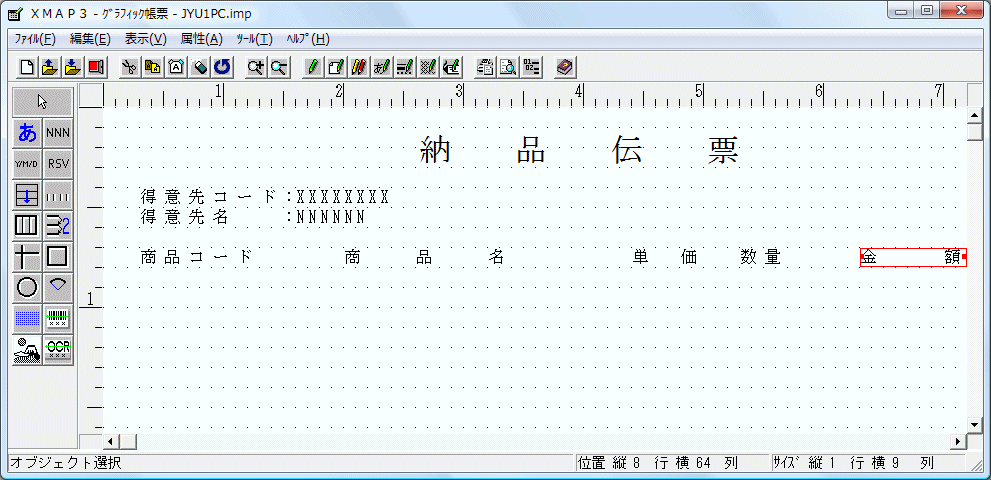Click the 01 02 numbered list icon
991x480 pixels.
click(531, 66)
